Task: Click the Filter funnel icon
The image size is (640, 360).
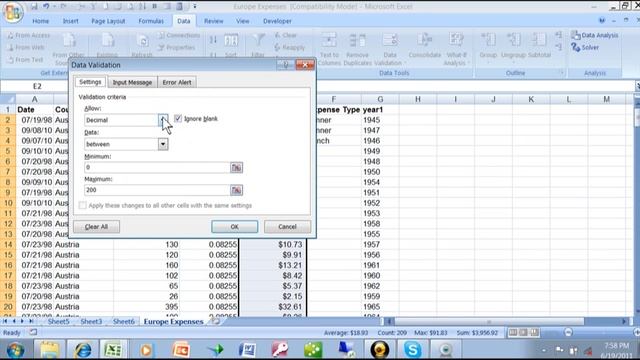Action: [x=258, y=40]
